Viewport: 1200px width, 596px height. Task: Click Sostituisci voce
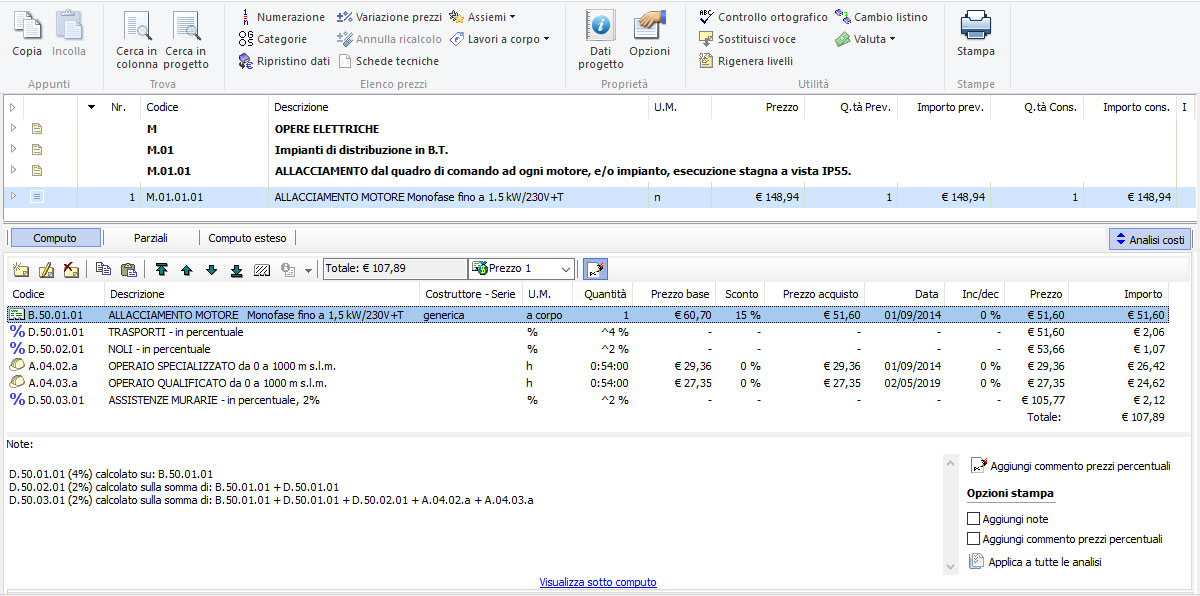[747, 39]
